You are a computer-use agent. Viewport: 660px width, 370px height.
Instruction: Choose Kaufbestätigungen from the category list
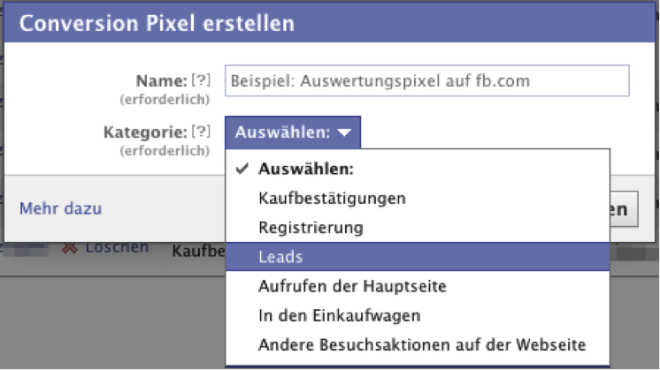click(x=418, y=198)
